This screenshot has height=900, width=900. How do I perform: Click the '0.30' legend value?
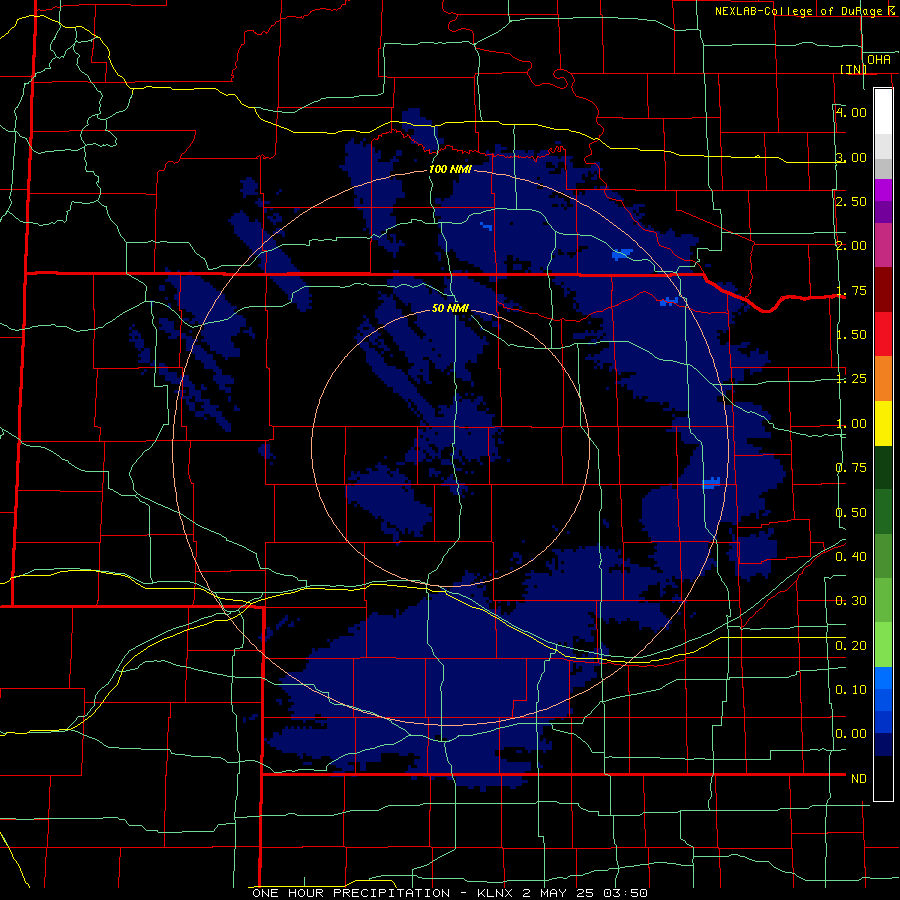click(x=851, y=601)
